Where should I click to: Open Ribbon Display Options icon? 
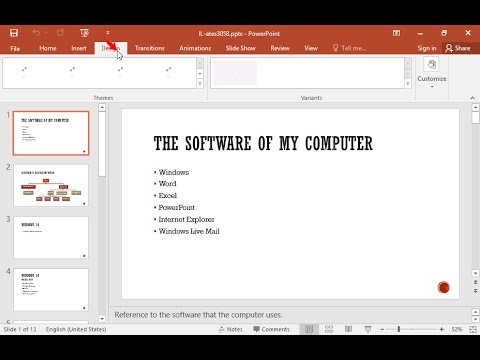396,33
